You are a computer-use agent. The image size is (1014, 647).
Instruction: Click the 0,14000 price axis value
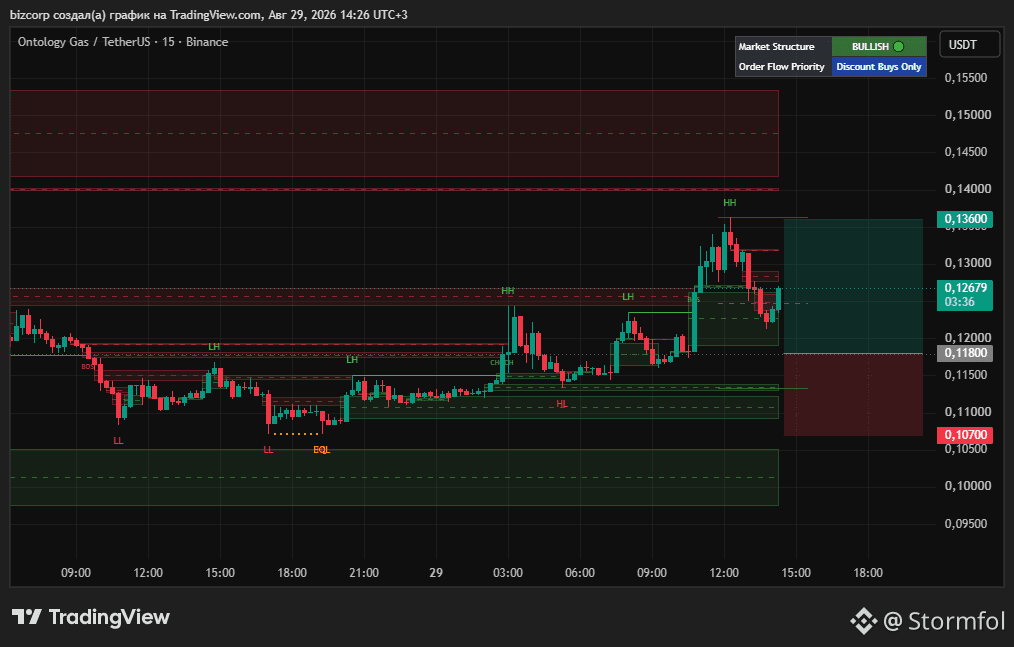click(967, 188)
